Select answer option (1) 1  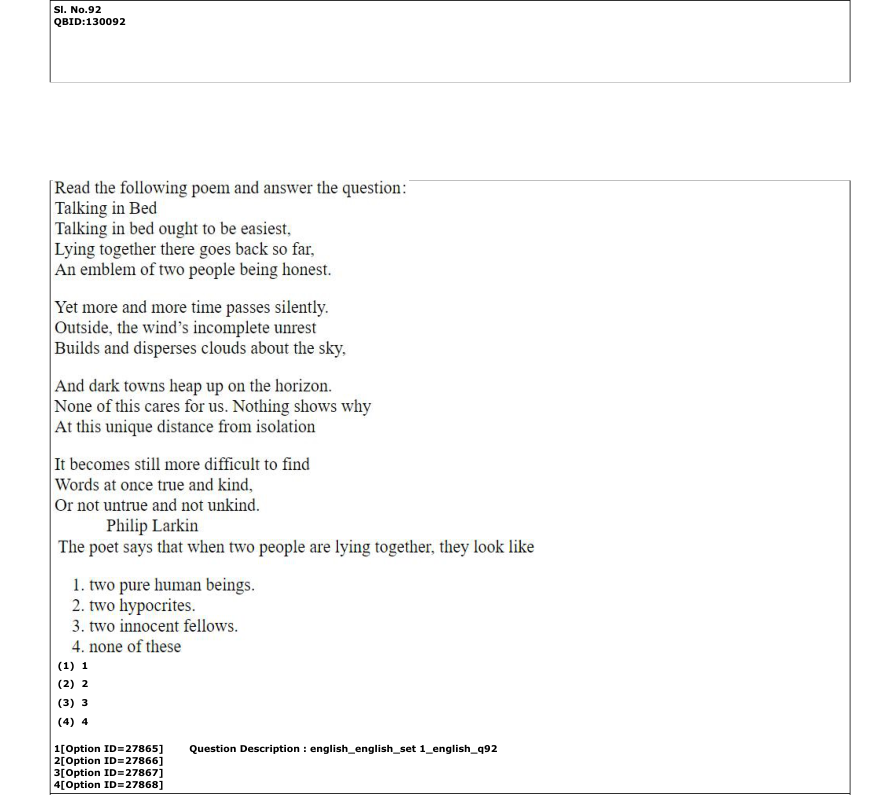pos(73,666)
